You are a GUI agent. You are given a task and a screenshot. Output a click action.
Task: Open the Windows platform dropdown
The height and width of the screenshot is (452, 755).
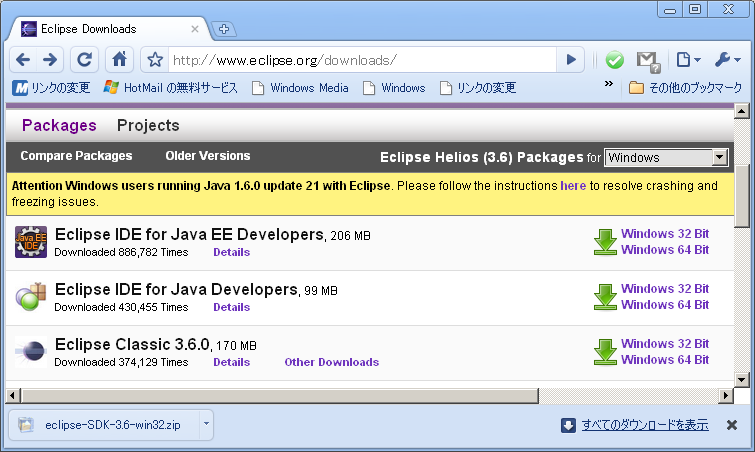[666, 157]
